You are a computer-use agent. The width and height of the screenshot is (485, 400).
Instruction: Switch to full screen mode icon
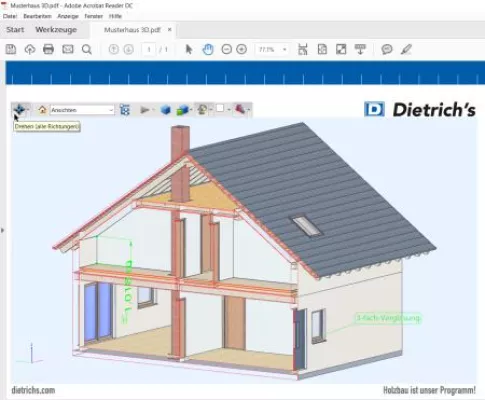coord(341,49)
